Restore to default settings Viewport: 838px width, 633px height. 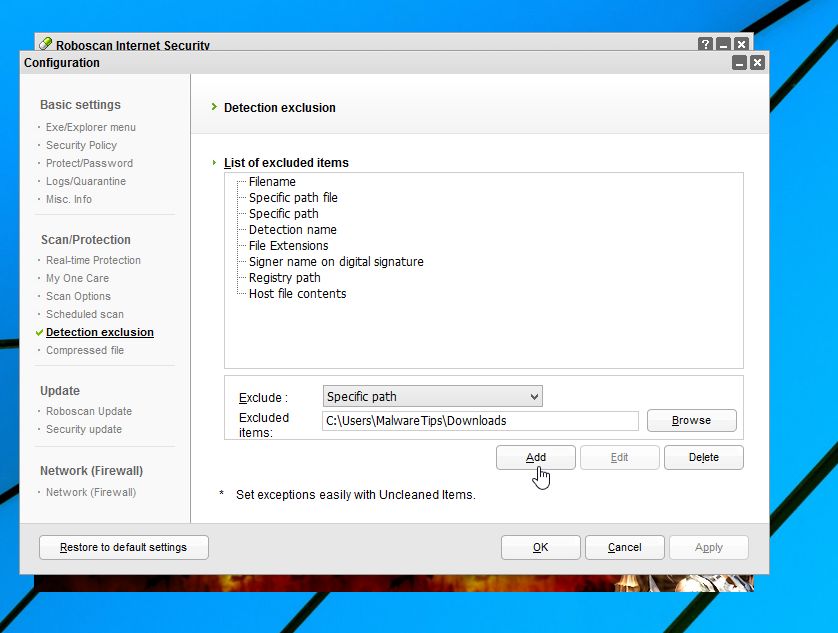[x=123, y=547]
